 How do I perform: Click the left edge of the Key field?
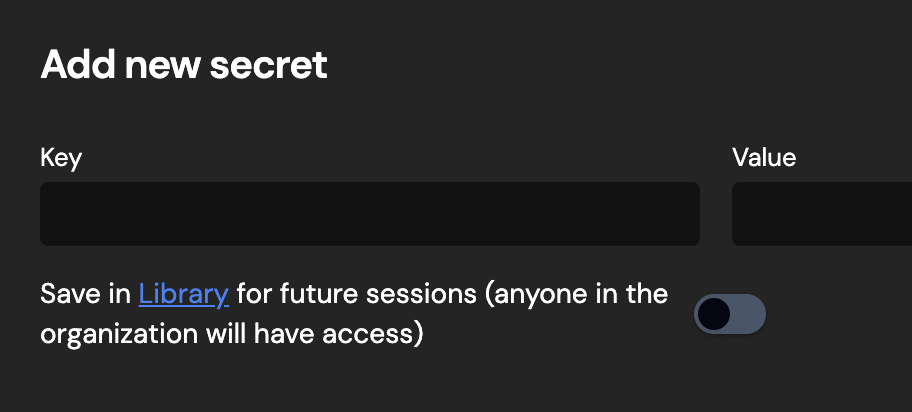(47, 214)
